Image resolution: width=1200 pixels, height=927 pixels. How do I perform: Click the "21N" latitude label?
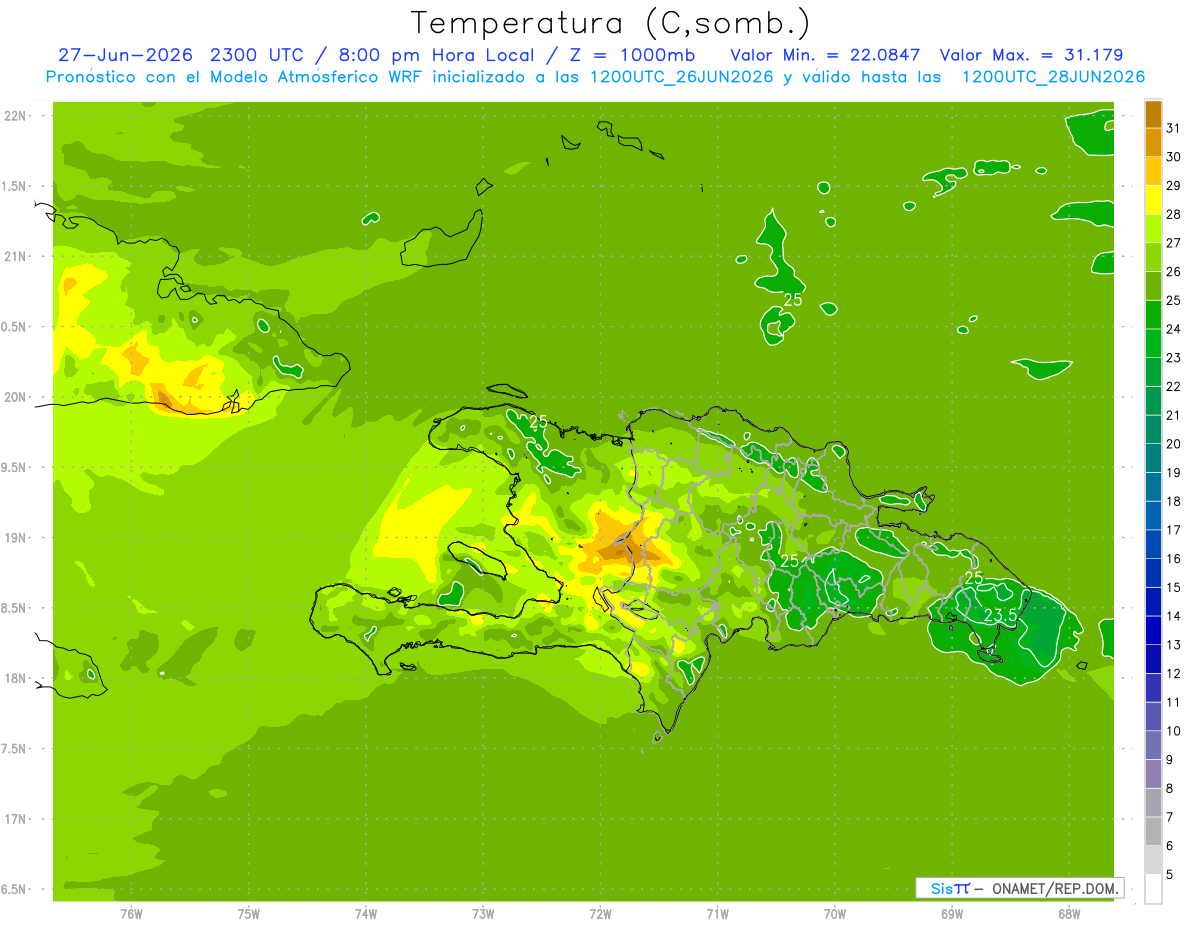pos(15,257)
